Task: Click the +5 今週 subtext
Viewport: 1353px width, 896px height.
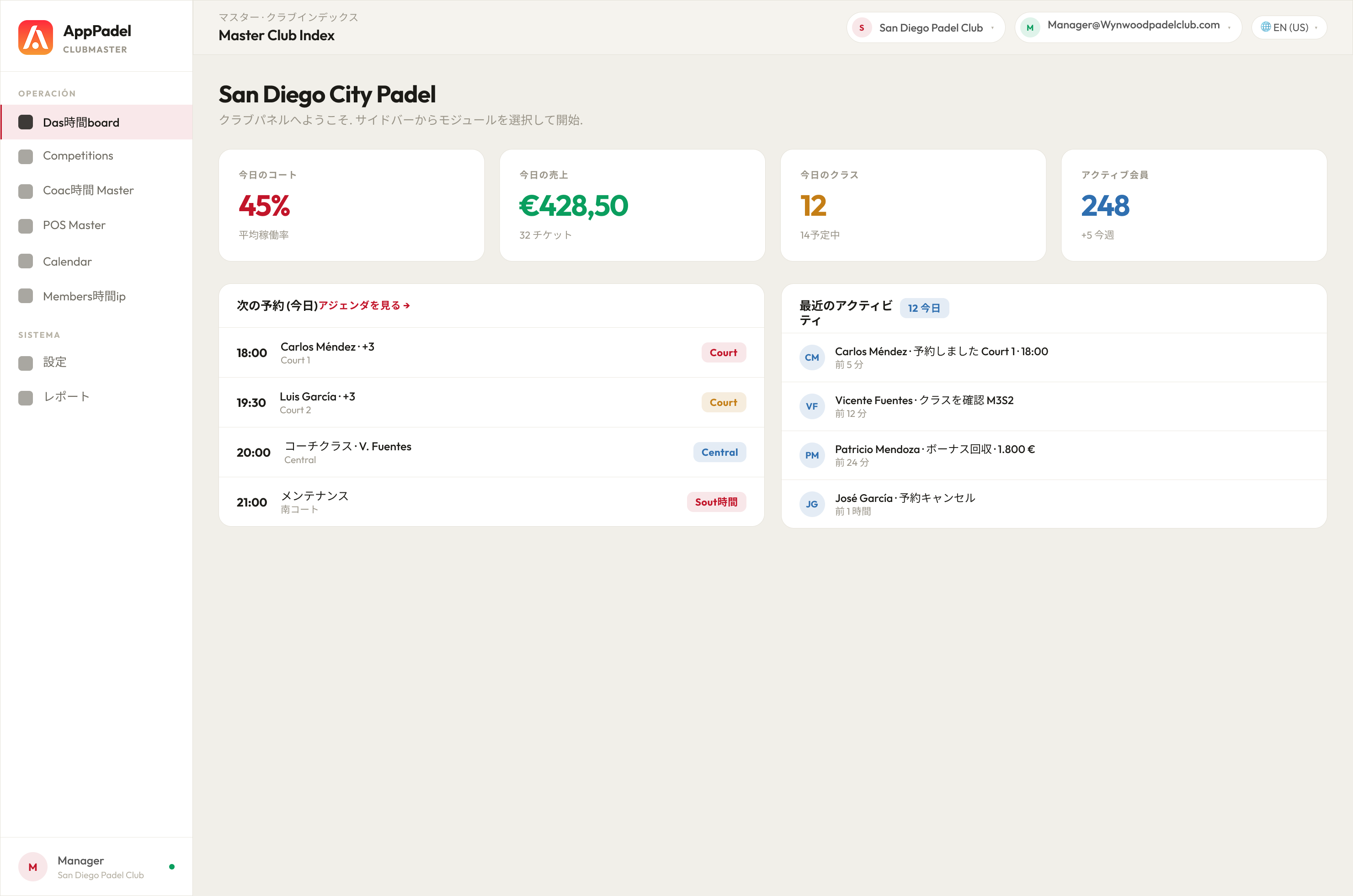Action: (1097, 235)
